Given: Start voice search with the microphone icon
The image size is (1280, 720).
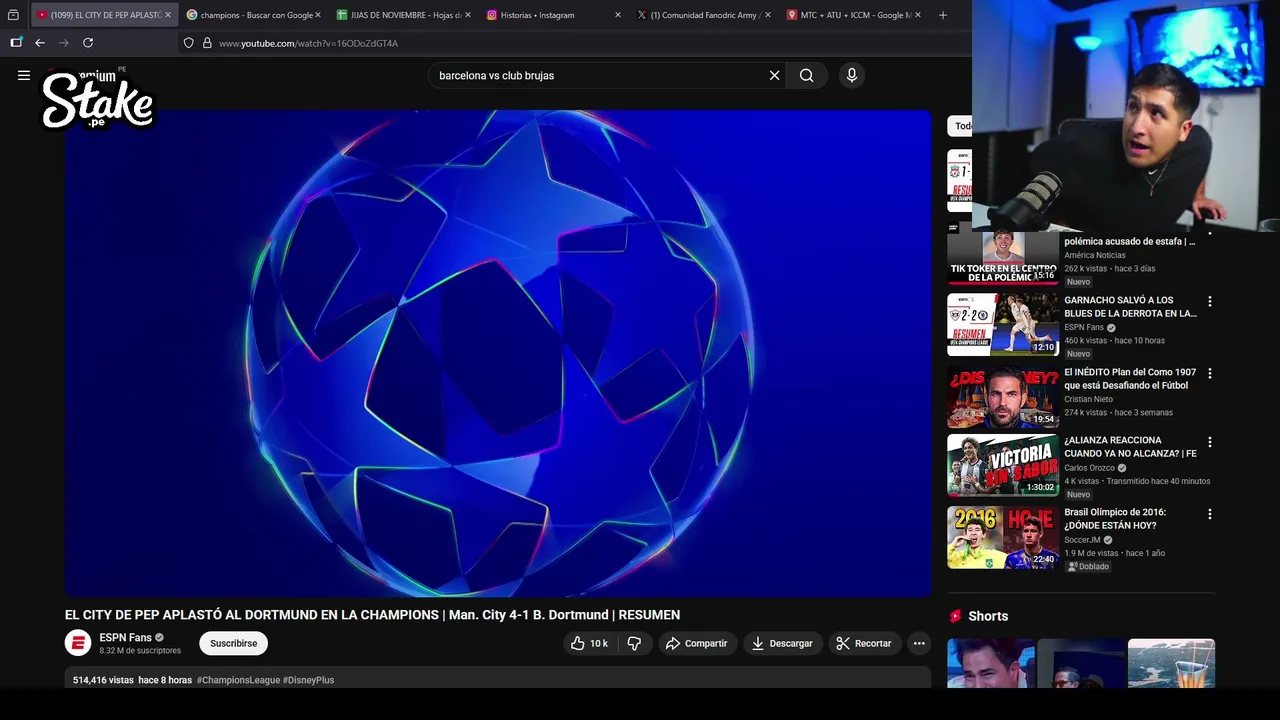Looking at the screenshot, I should (x=852, y=75).
